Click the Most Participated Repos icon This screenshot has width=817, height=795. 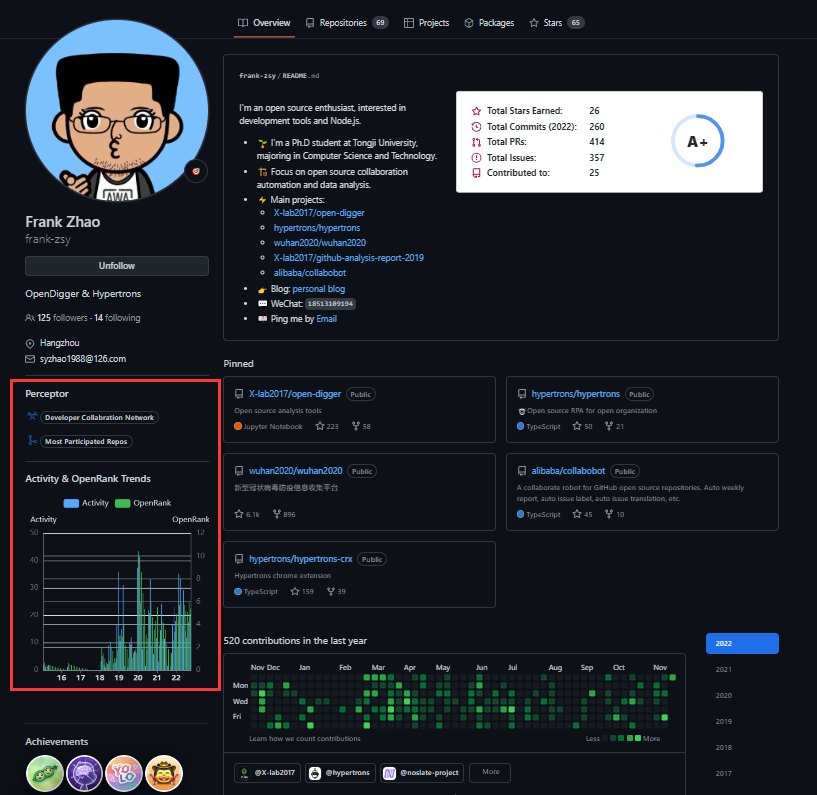32,441
